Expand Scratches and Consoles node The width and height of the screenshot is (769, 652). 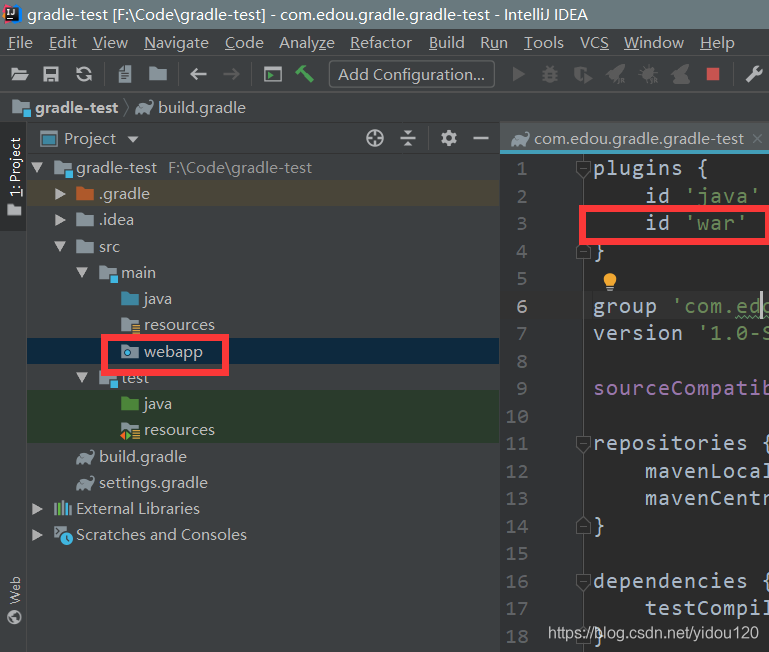[37, 535]
